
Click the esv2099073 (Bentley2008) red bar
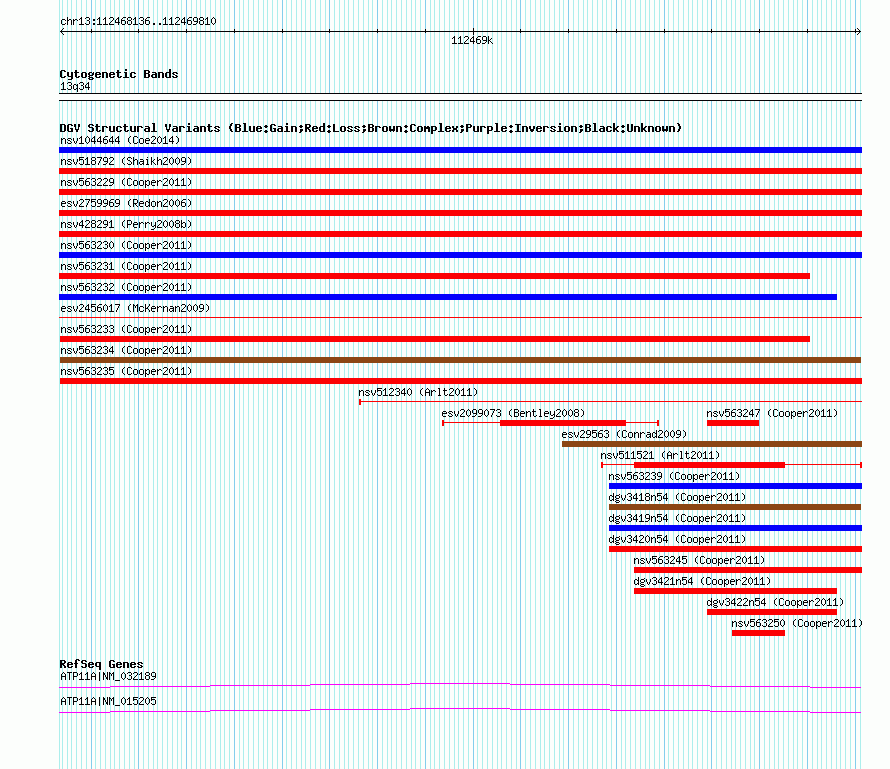(x=563, y=423)
